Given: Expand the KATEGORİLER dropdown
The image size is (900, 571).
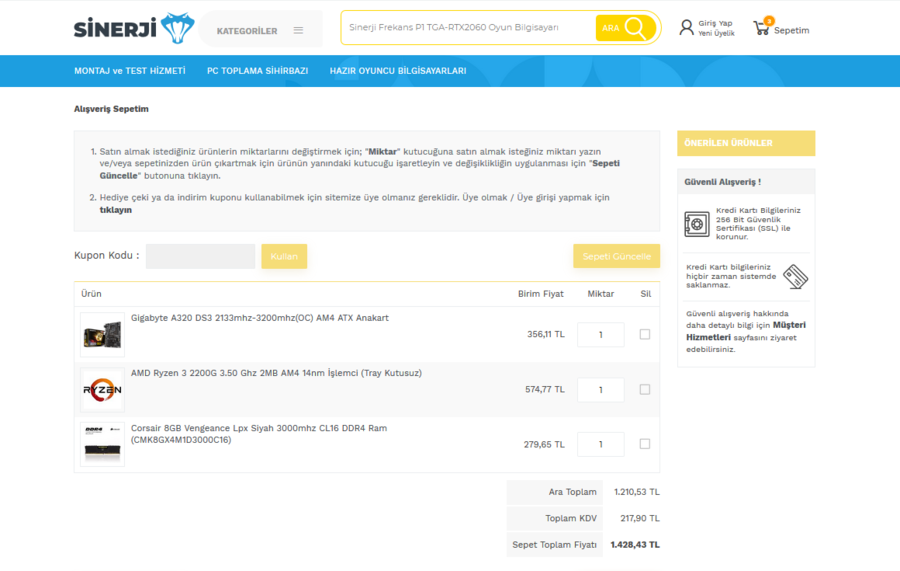Looking at the screenshot, I should click(x=261, y=29).
